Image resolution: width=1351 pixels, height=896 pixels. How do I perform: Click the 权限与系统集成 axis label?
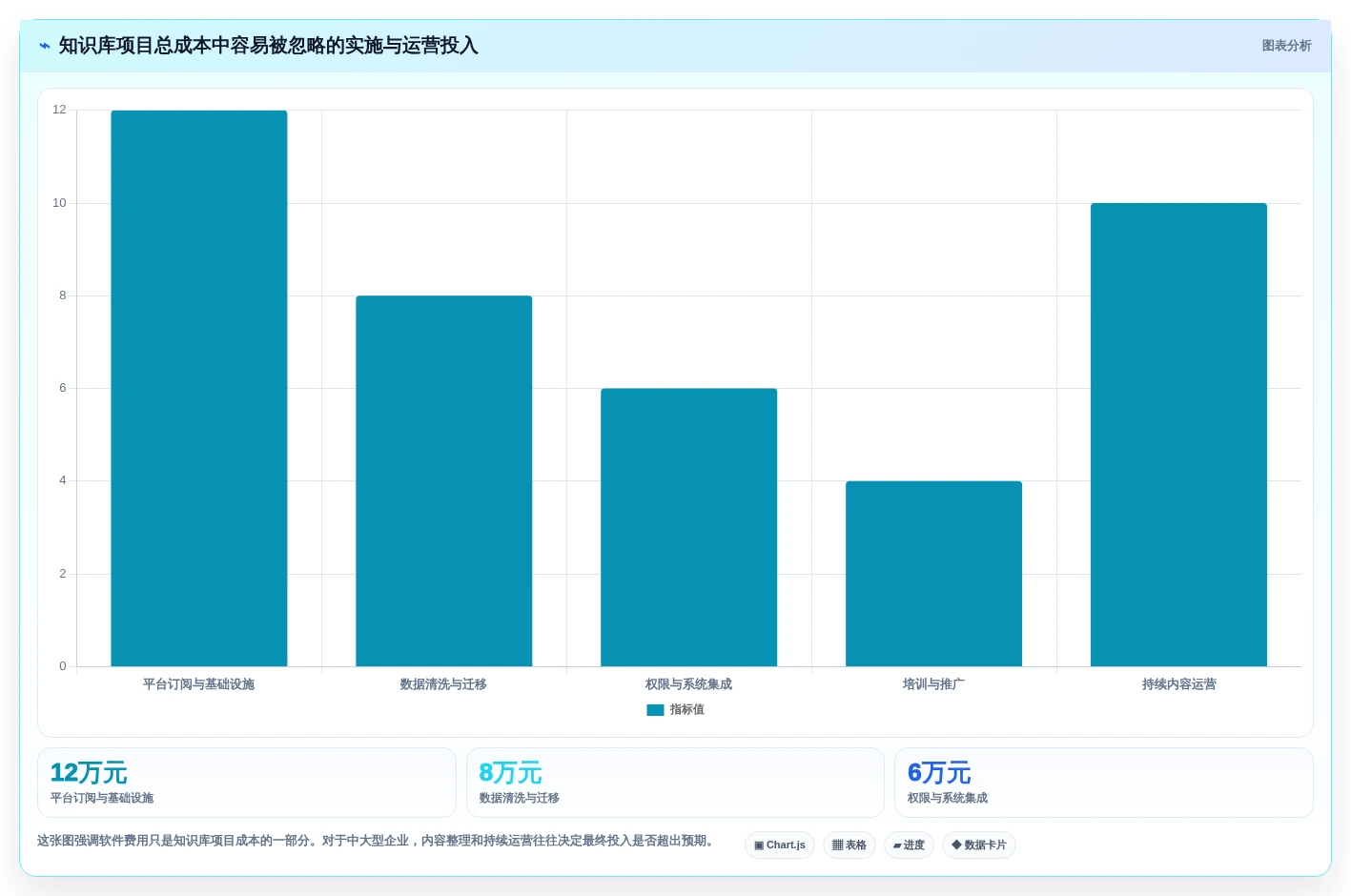[689, 684]
